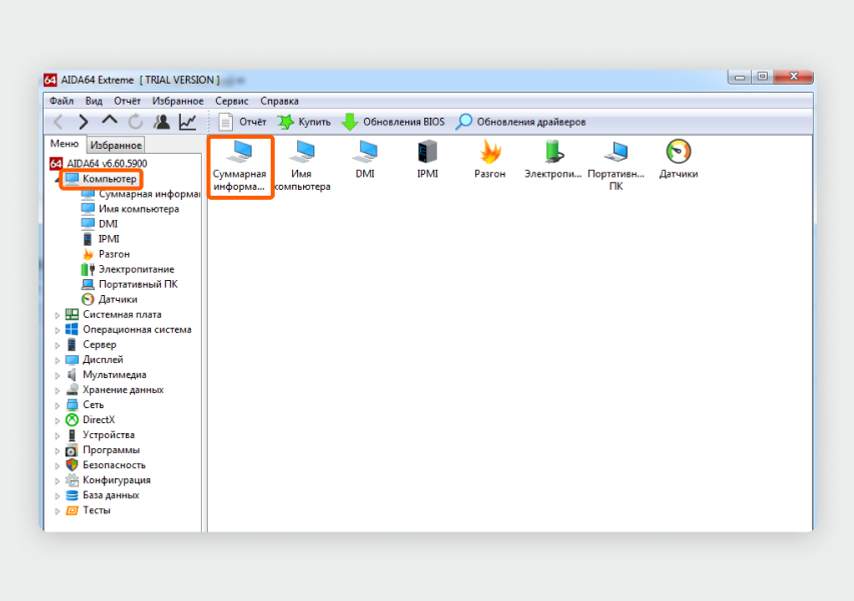Screen dimensions: 854x601
Task: Expand the Сервер node
Action: click(57, 345)
